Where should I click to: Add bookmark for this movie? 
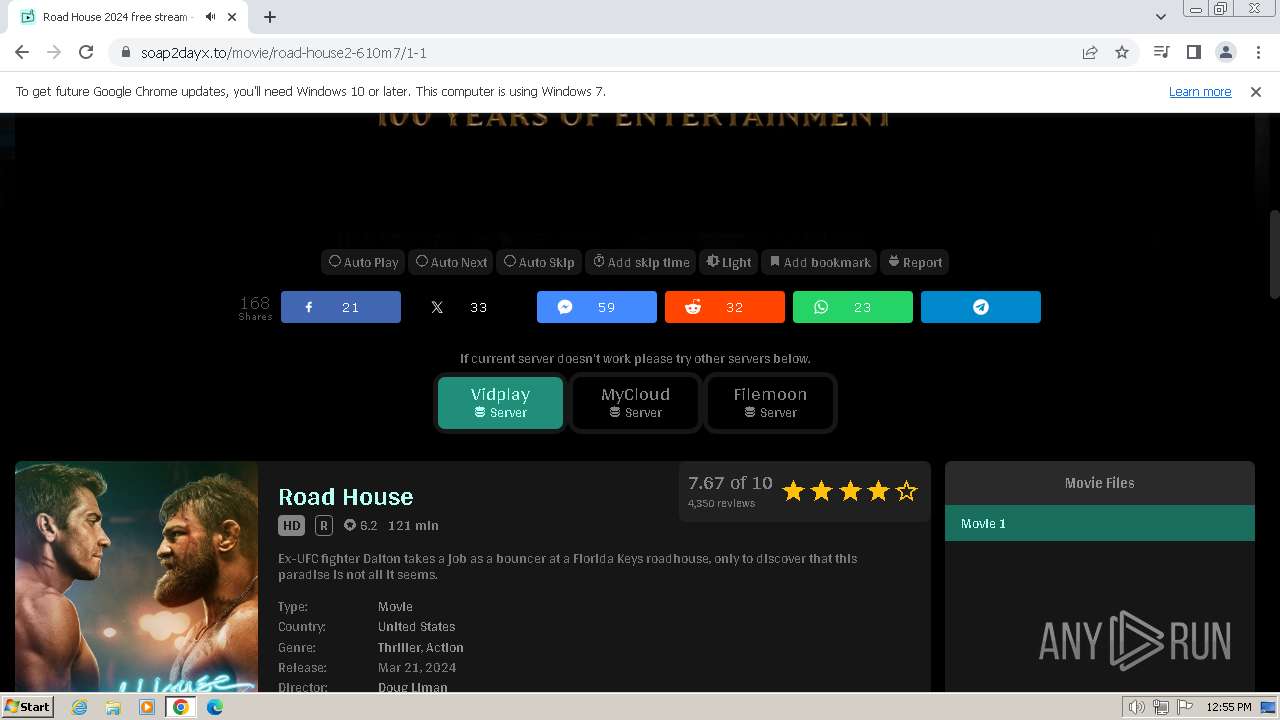[820, 262]
